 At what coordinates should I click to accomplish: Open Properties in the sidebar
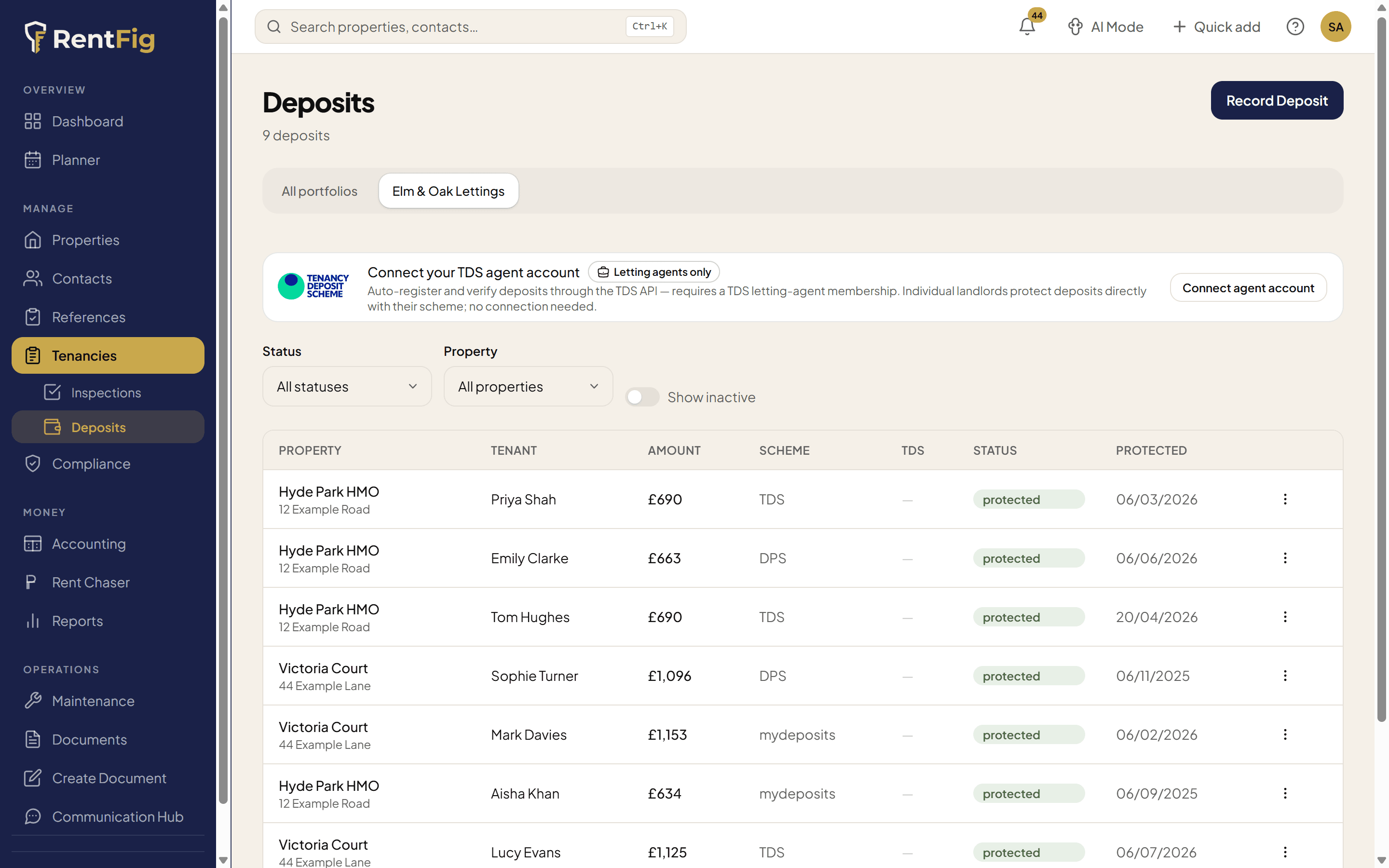[108, 240]
